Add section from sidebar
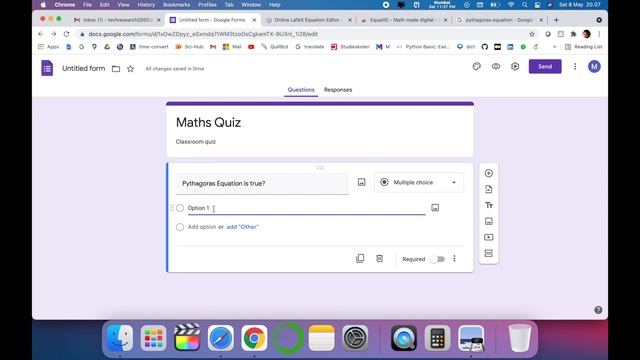This screenshot has height=360, width=640. pos(489,253)
